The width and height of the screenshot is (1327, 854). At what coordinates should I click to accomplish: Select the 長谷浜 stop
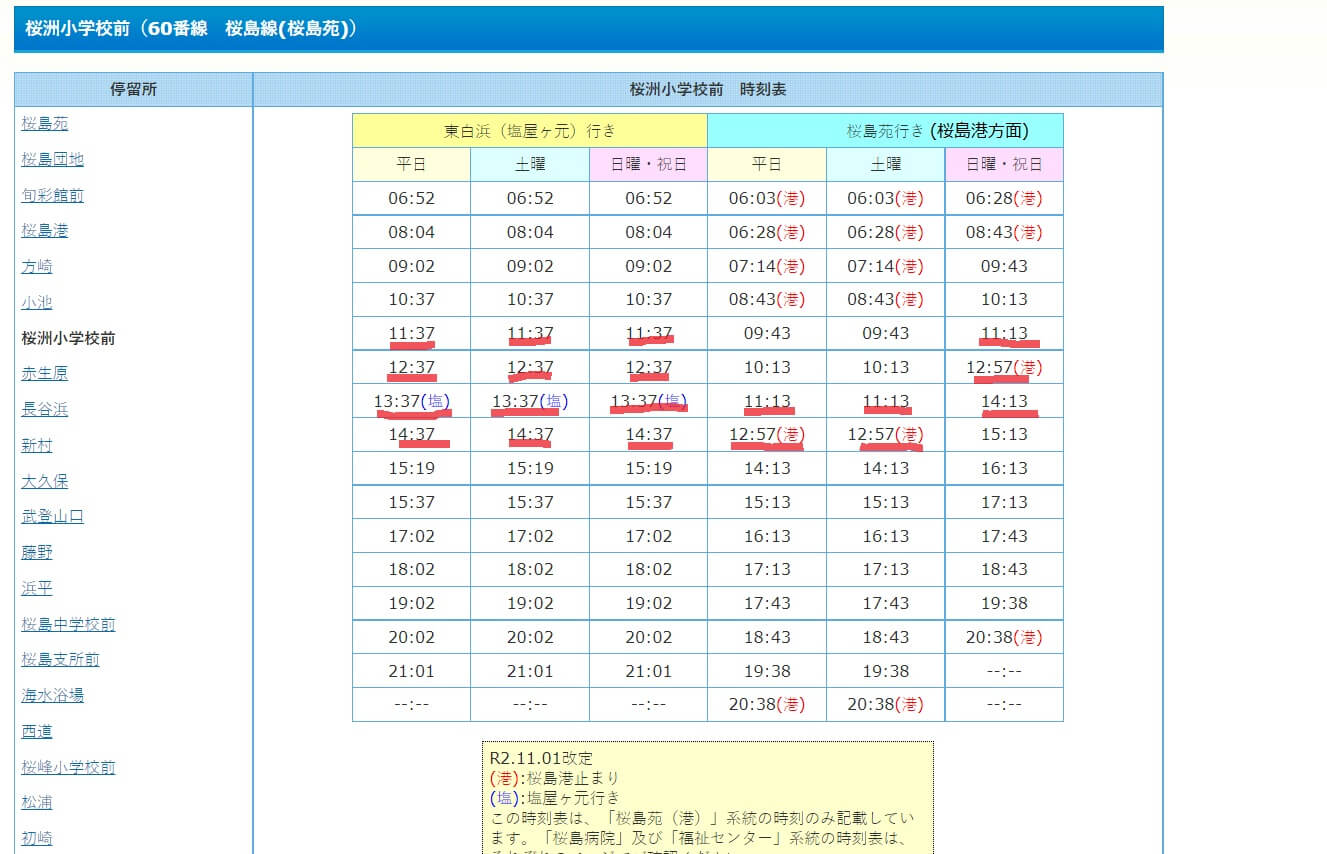(x=45, y=410)
